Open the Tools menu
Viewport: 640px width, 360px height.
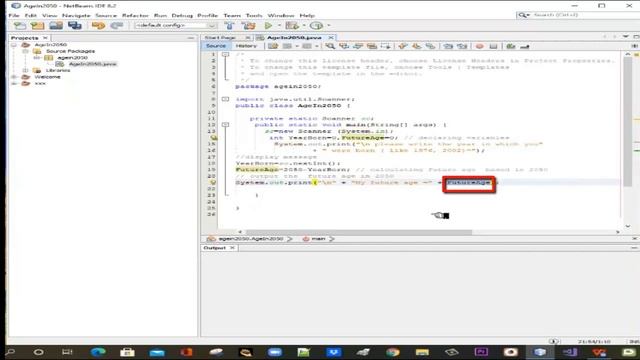(254, 15)
